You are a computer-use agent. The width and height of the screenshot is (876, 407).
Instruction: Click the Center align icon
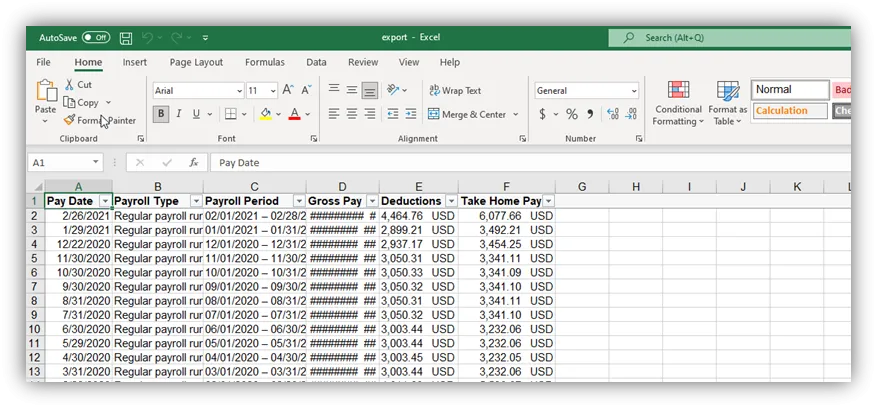pyautogui.click(x=352, y=114)
